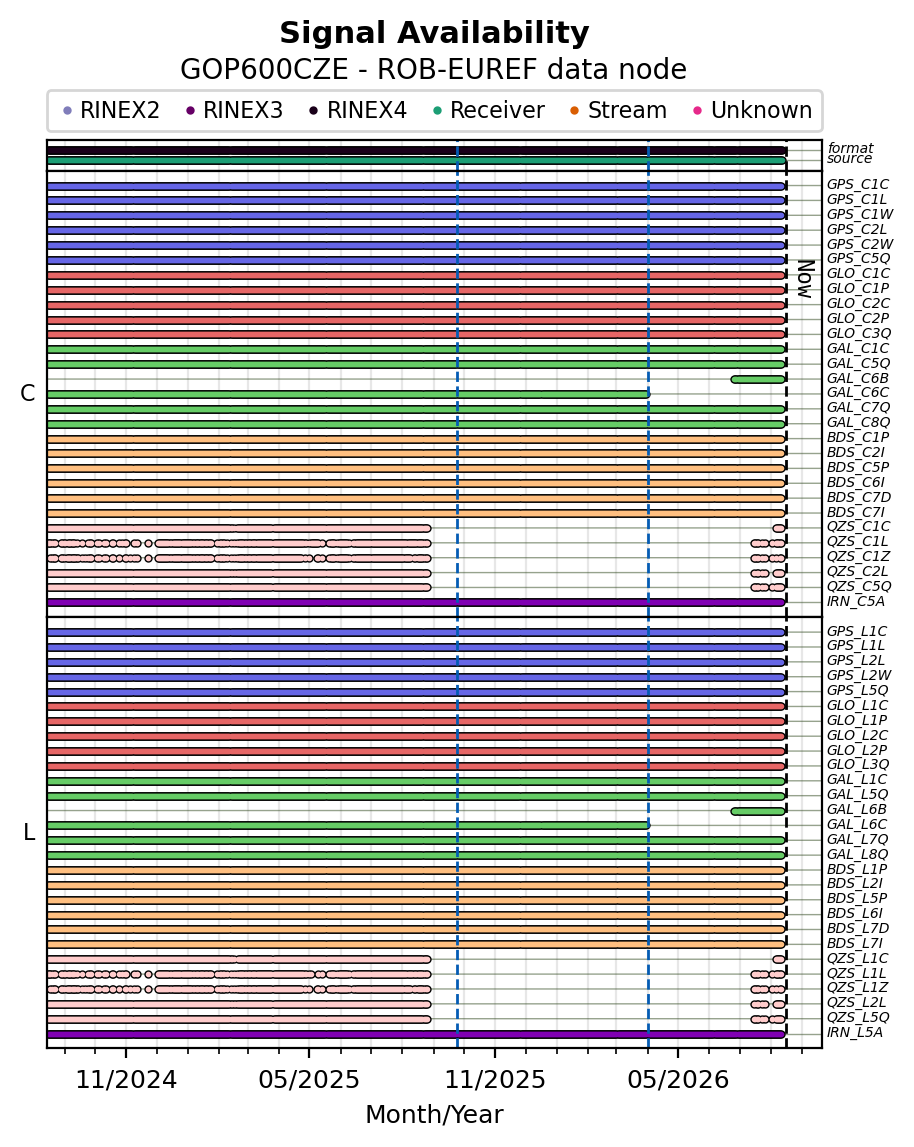Click the QZS_L5Q row label
This screenshot has height=1147, width=914.
pyautogui.click(x=858, y=1017)
